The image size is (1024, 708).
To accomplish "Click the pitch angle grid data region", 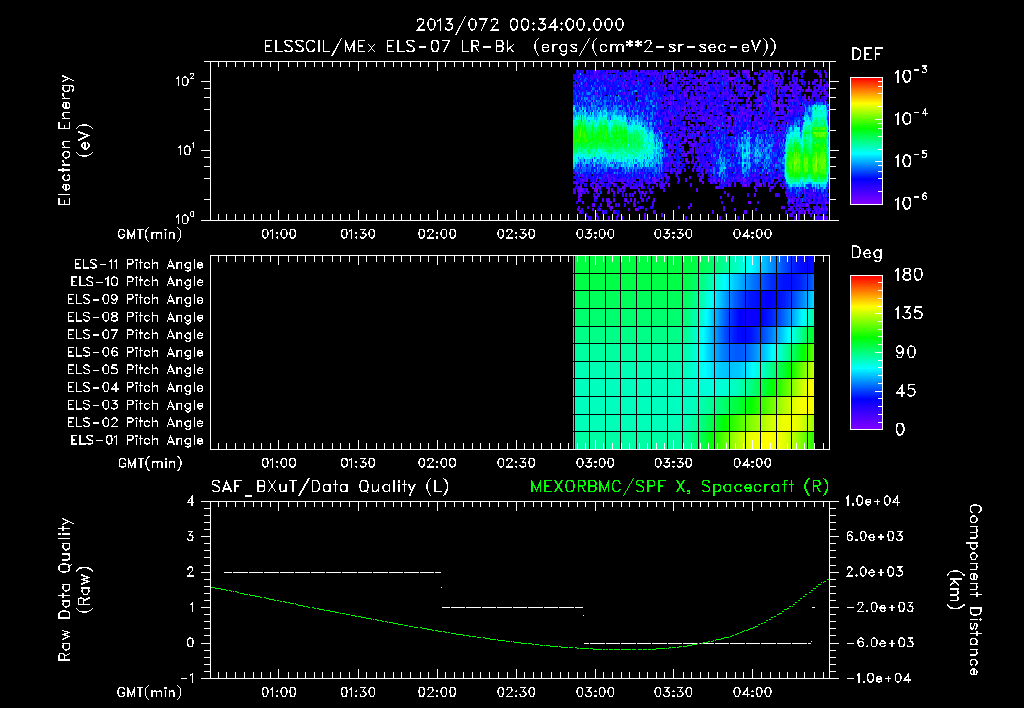I will (x=694, y=352).
